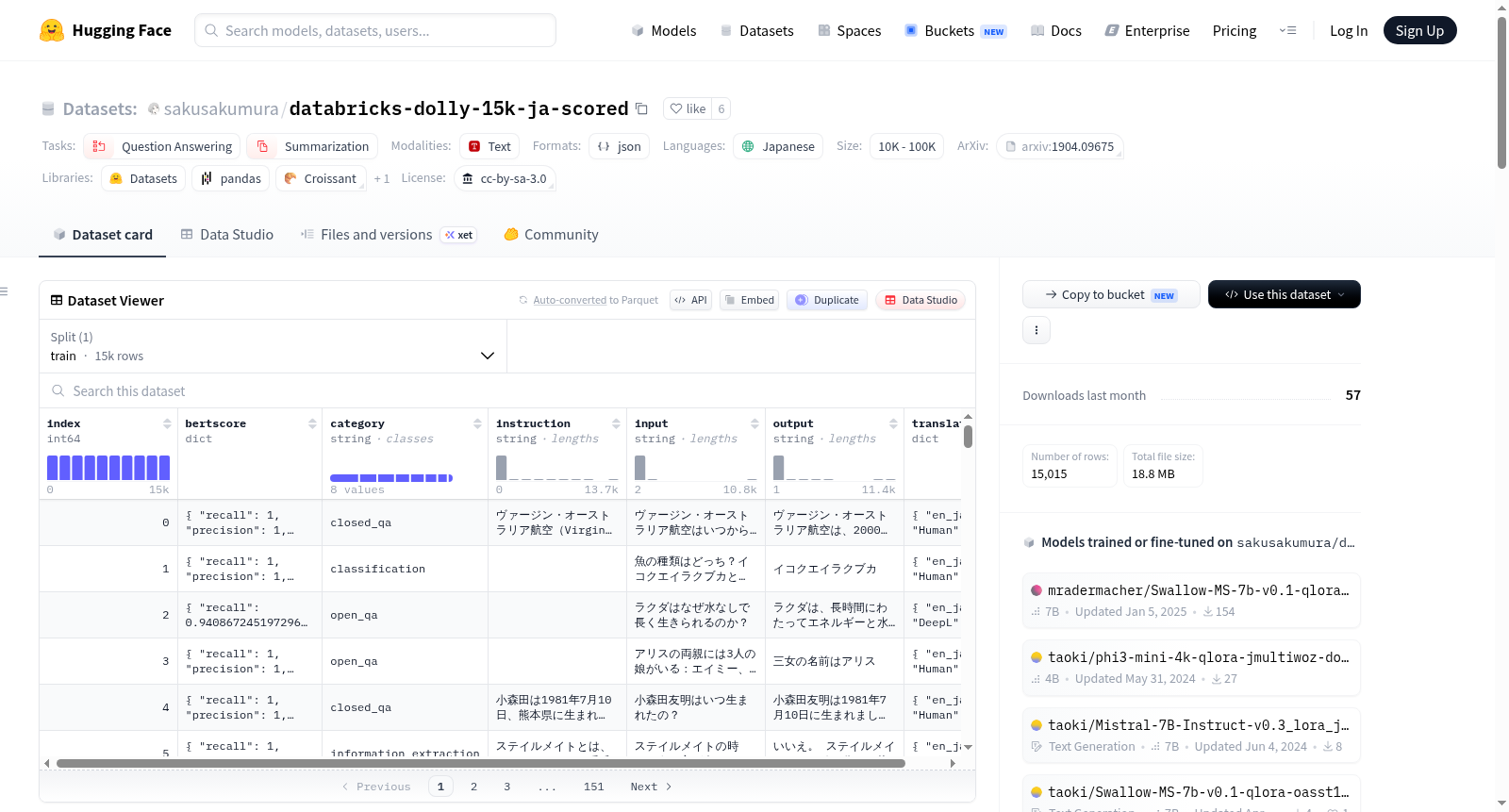The image size is (1509, 812).
Task: Open the cc-by-sa-3.0 license tag
Action: coord(505,178)
